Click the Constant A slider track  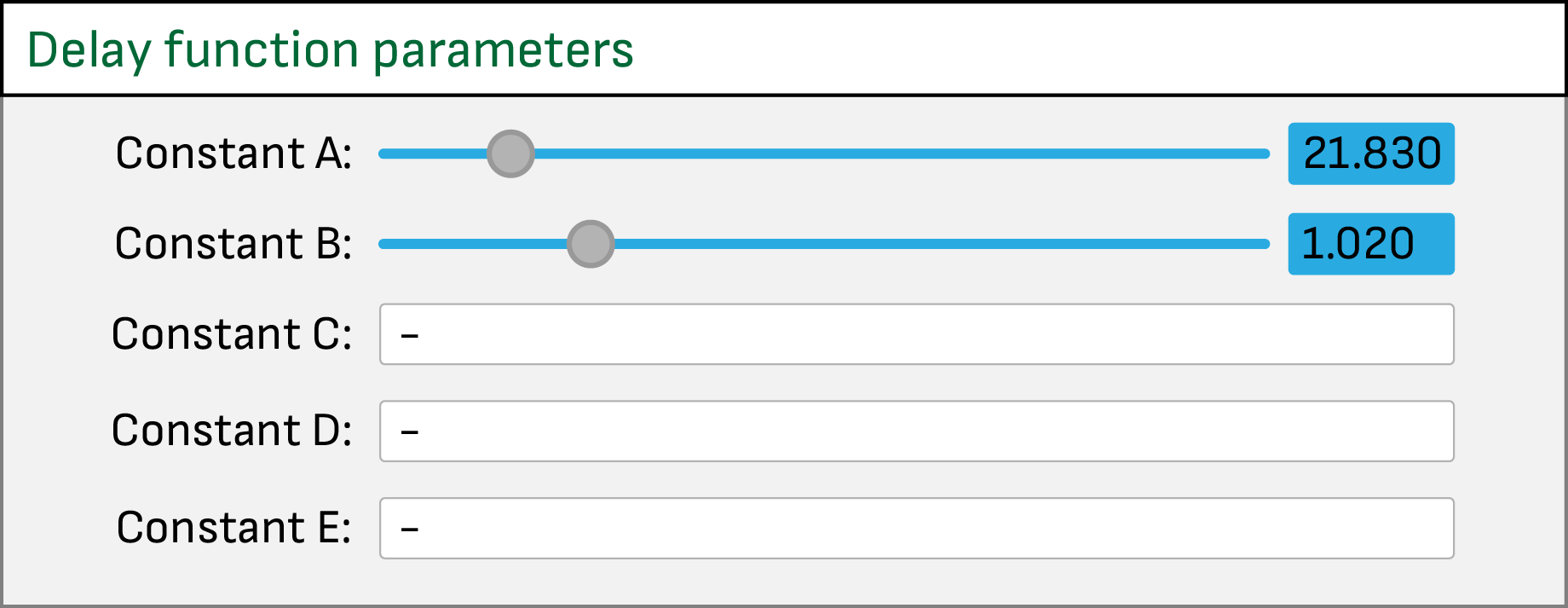click(x=852, y=153)
